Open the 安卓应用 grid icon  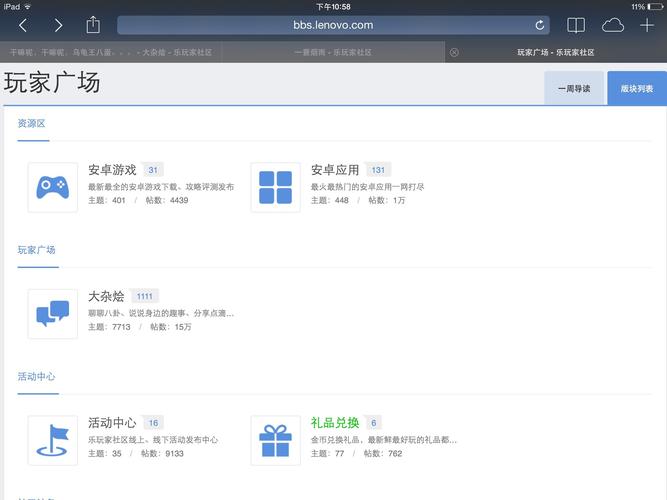(x=275, y=187)
